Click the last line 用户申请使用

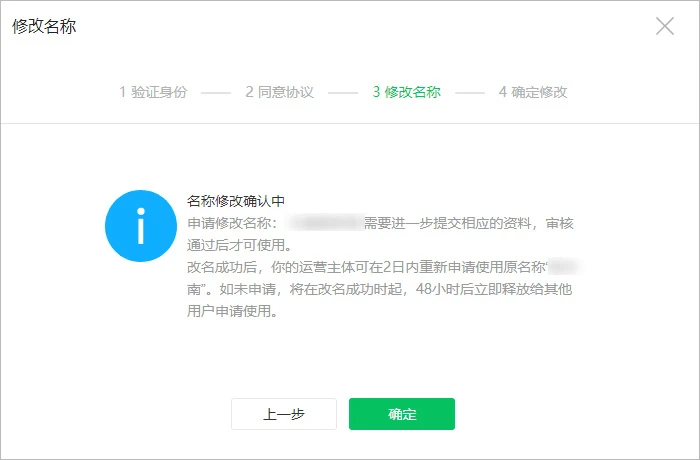click(231, 311)
